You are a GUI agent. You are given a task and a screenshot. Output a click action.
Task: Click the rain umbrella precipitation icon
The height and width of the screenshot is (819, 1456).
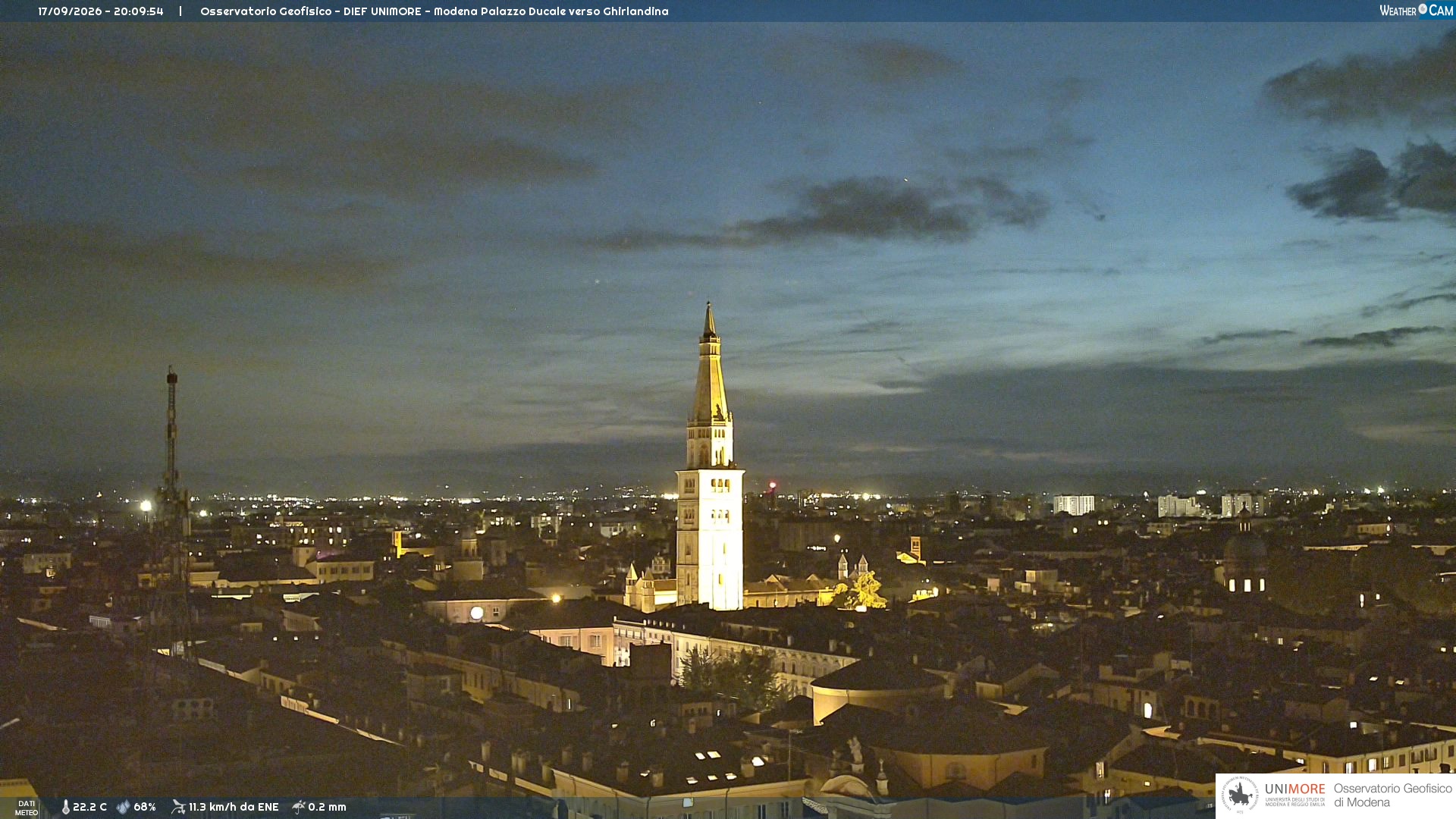[299, 807]
